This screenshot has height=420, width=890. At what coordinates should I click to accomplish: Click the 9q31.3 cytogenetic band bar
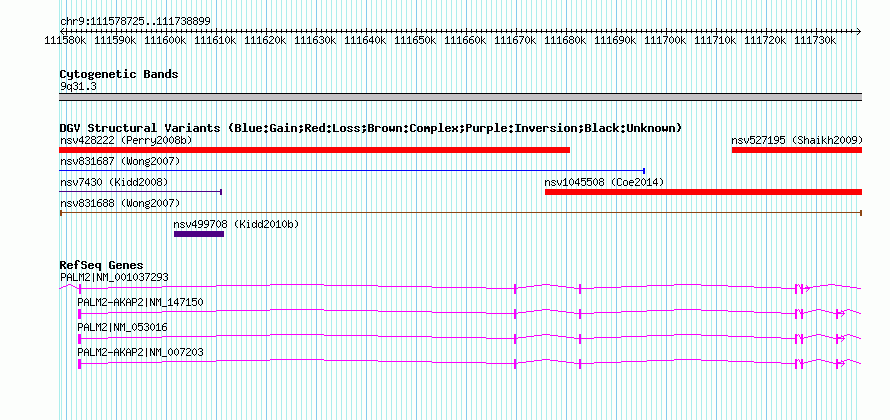pyautogui.click(x=460, y=97)
